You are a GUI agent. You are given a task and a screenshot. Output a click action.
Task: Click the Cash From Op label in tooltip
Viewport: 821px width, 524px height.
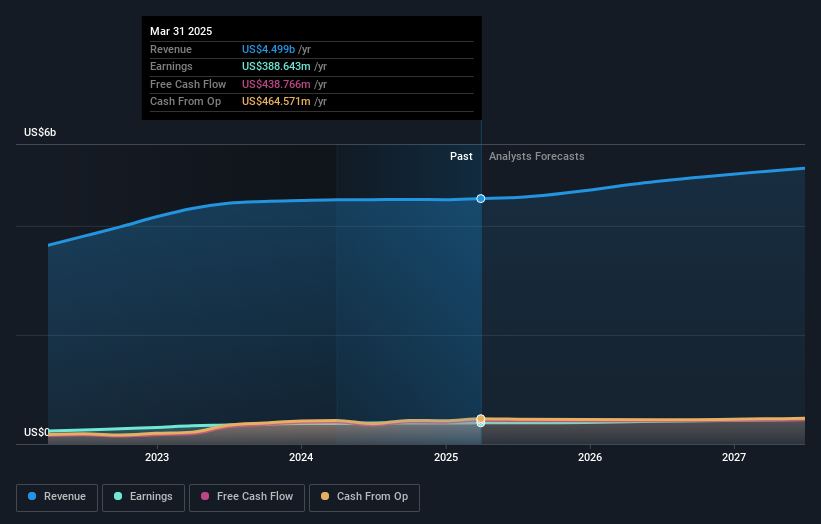pos(185,102)
